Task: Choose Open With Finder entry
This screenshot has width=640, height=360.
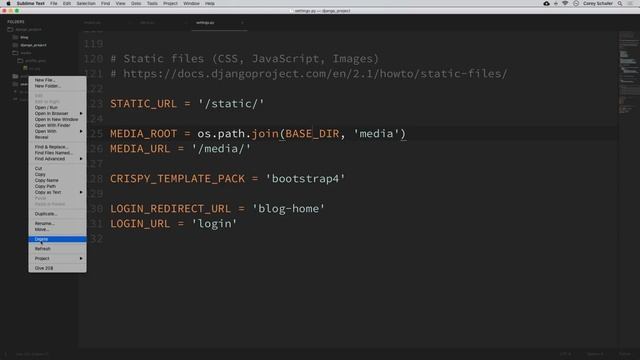Action: (x=57, y=125)
